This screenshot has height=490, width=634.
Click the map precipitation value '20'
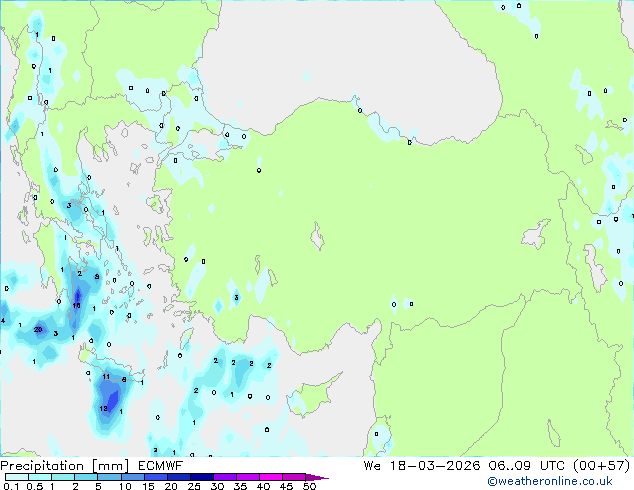(38, 329)
